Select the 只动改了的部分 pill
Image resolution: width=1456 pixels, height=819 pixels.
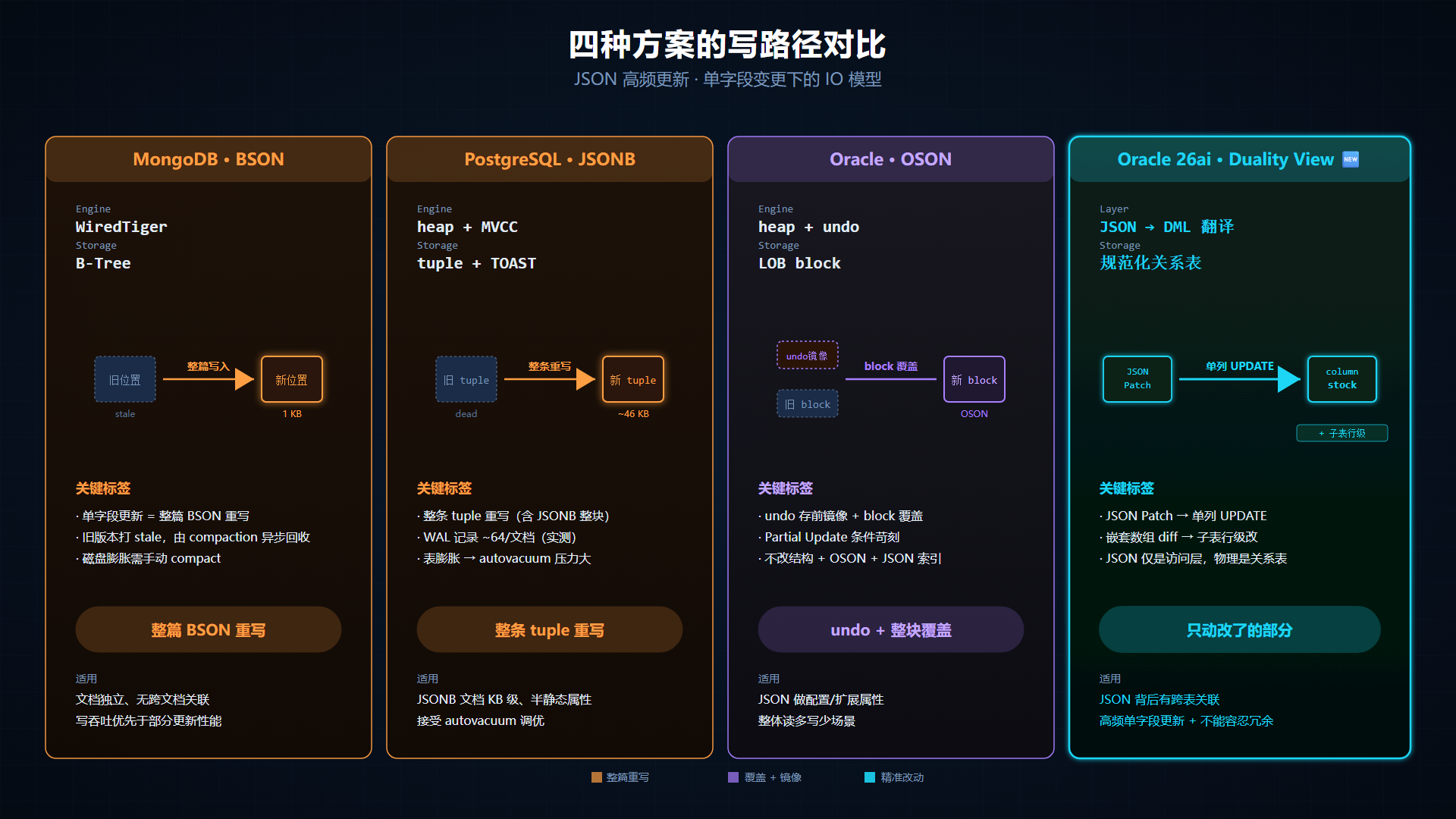click(1240, 629)
